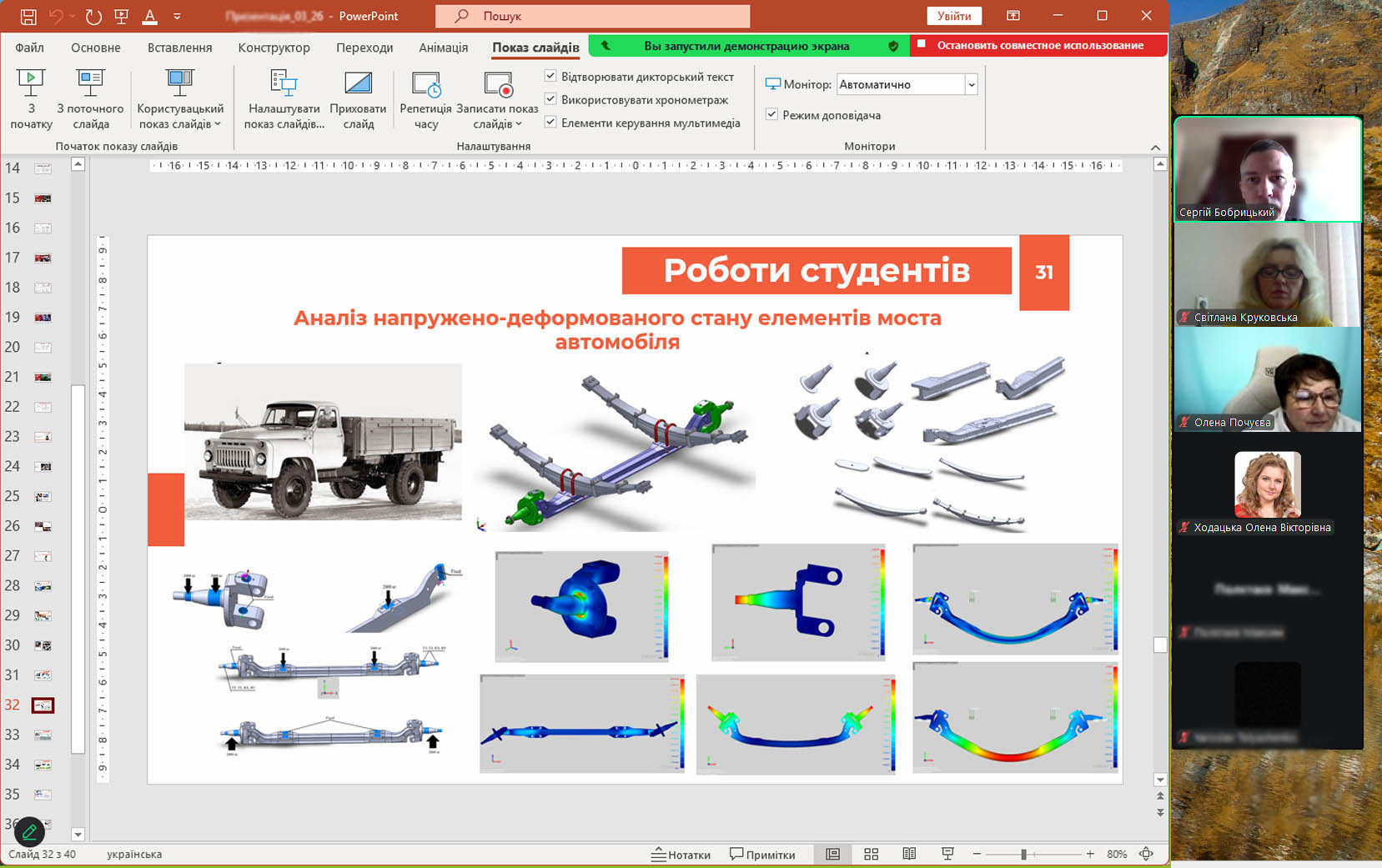Open the Вставлення ribbon tab
1382x868 pixels.
179,48
